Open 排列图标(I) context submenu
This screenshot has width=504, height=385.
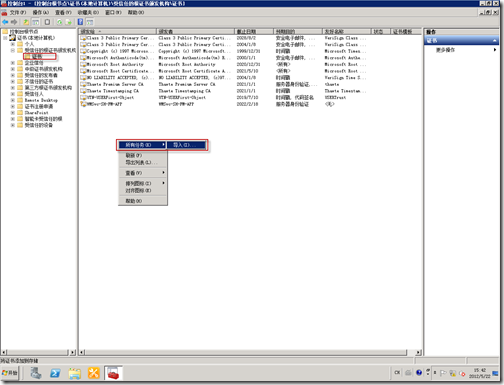tap(143, 183)
